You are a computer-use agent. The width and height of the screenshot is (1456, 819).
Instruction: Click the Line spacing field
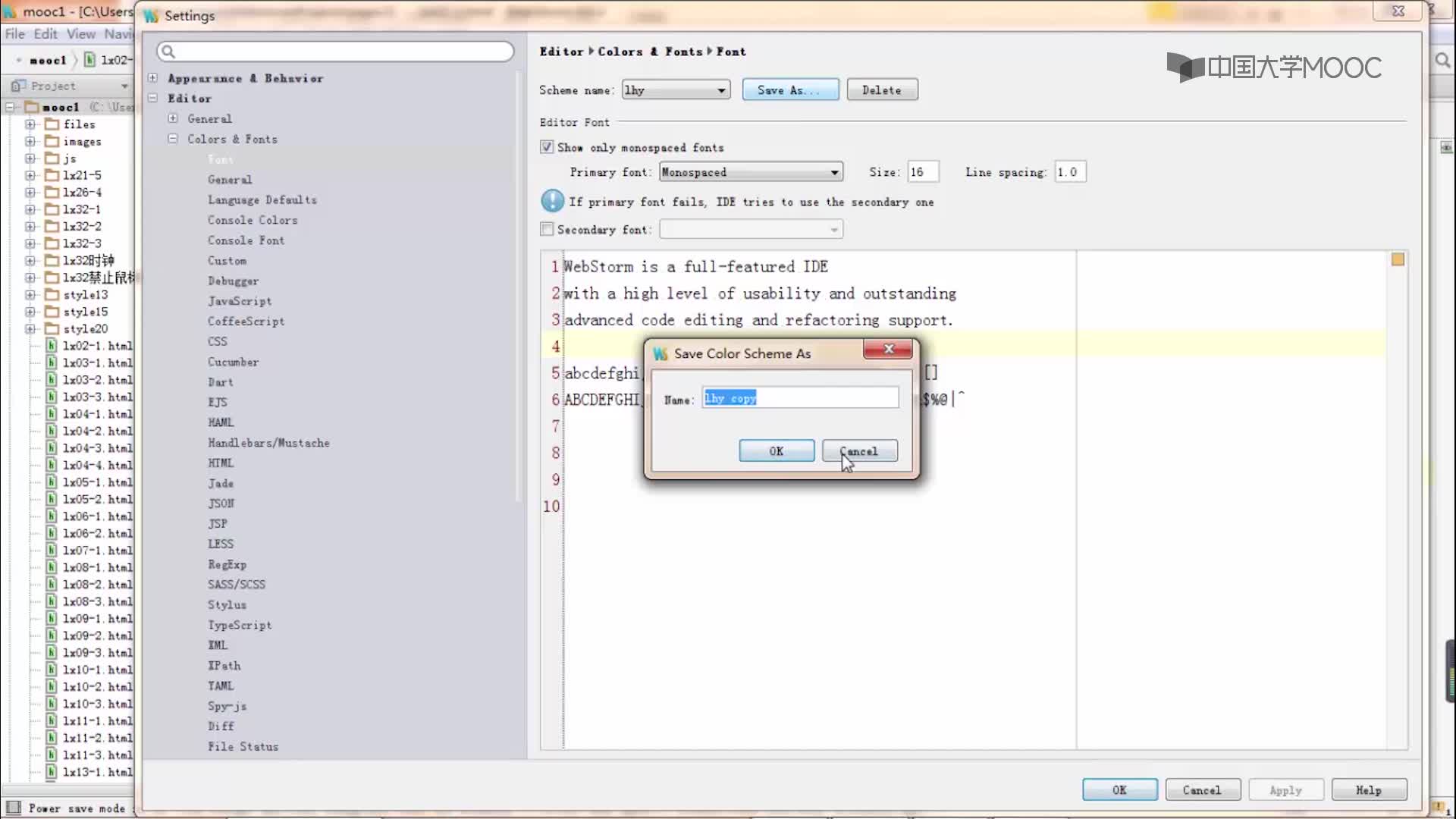point(1070,172)
